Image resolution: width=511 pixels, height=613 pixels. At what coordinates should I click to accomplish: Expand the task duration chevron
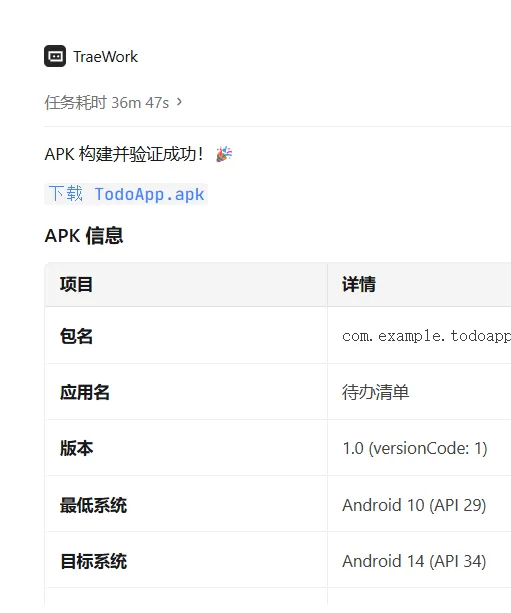click(179, 102)
